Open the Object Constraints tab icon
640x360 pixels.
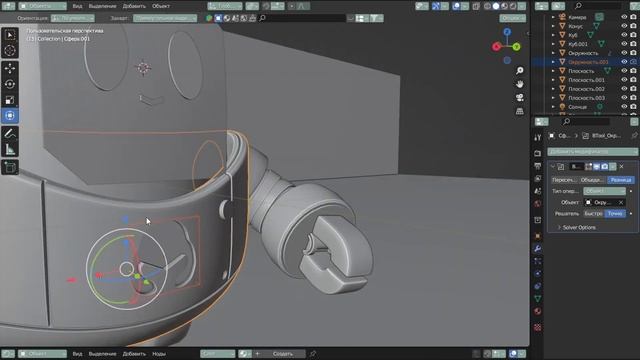(538, 287)
